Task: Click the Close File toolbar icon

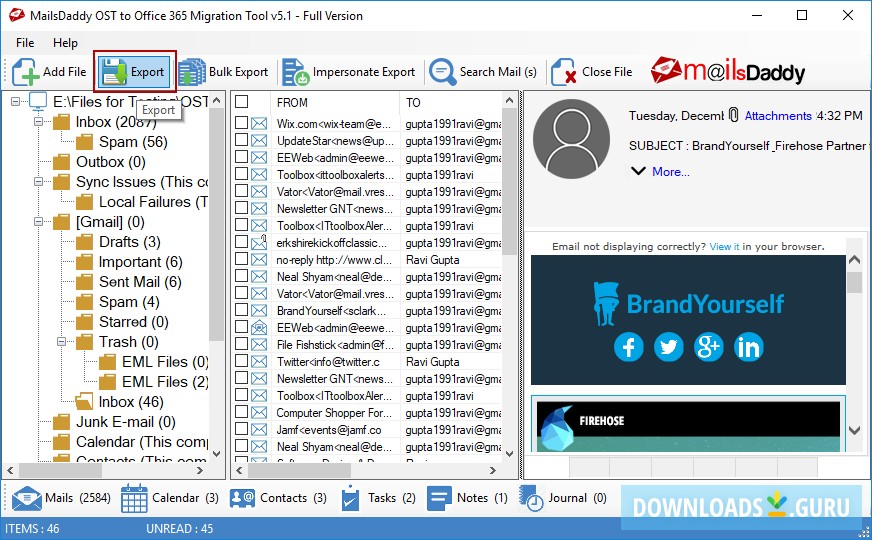Action: [563, 72]
